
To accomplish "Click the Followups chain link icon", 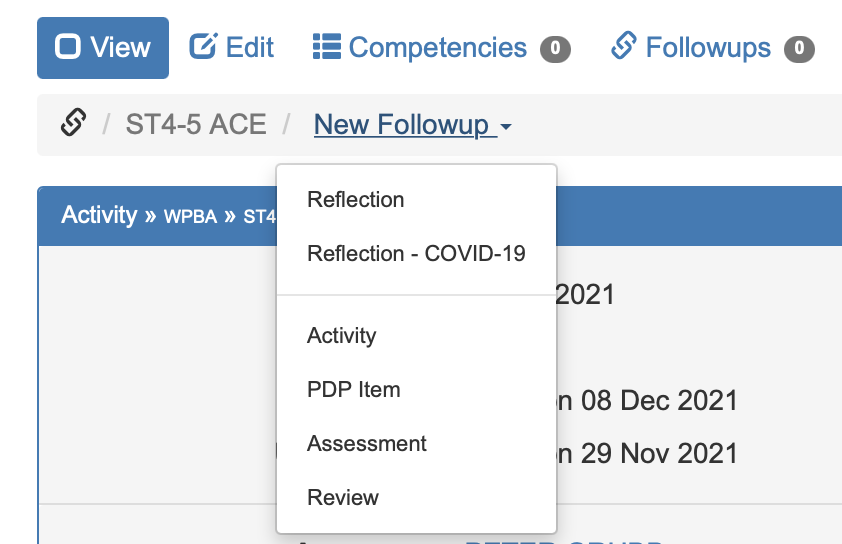I will point(624,46).
